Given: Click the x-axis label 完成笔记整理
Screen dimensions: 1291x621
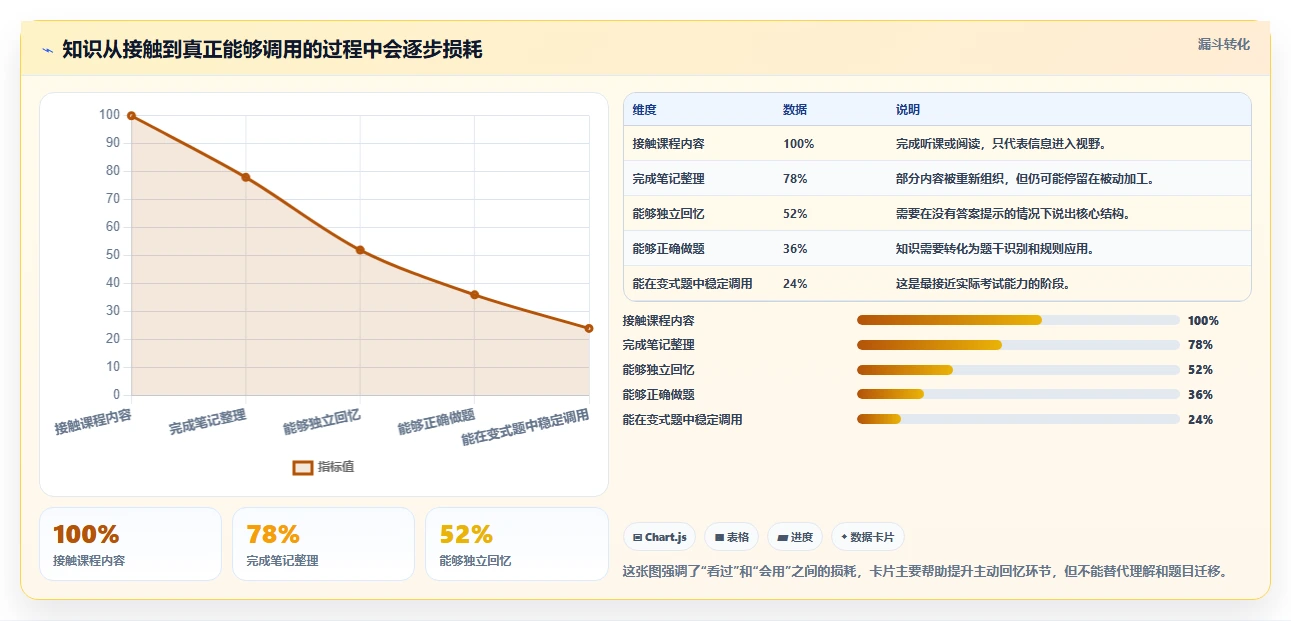Looking at the screenshot, I should coord(208,421).
